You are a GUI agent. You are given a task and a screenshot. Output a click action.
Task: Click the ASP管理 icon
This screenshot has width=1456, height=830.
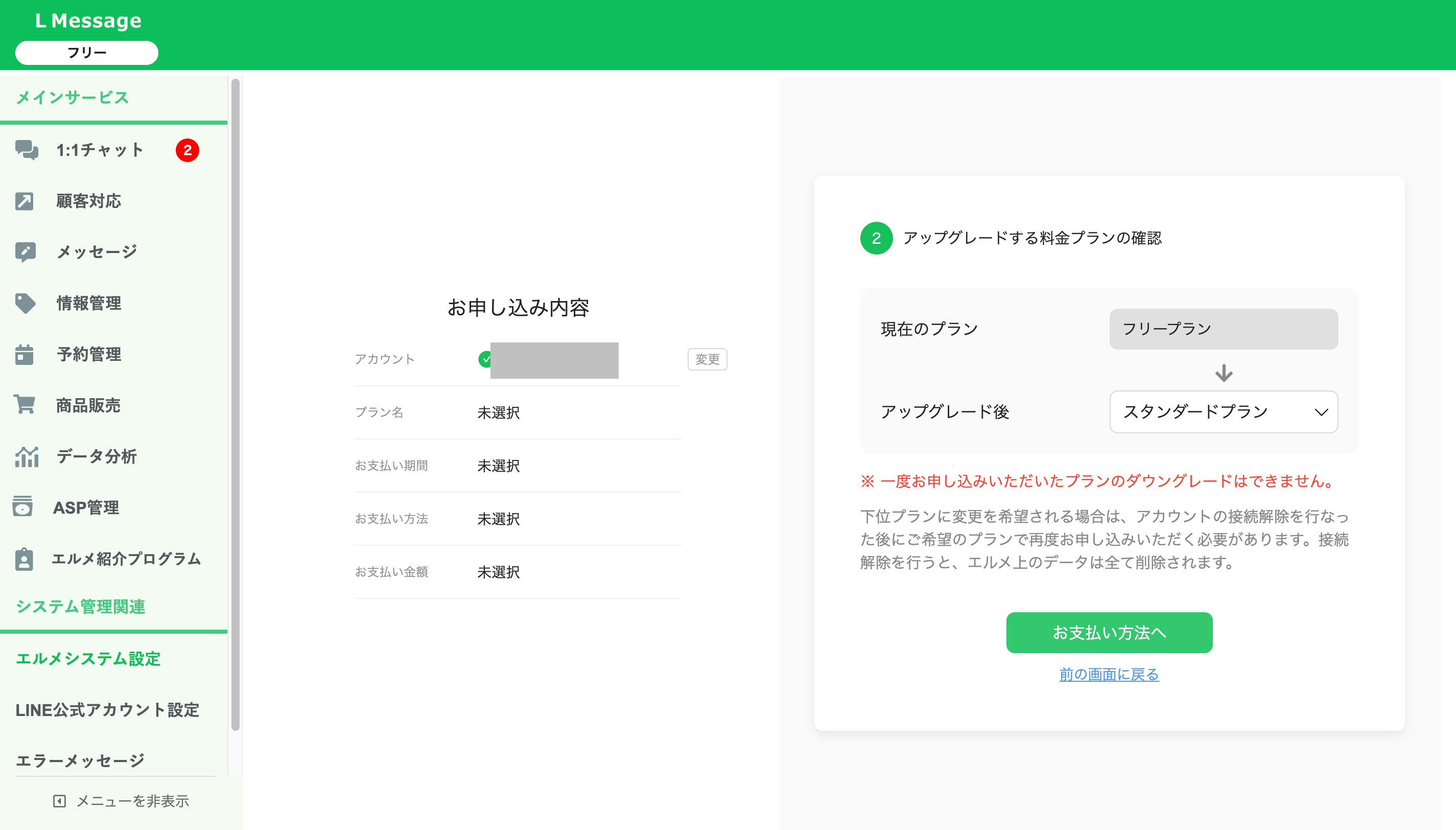point(23,506)
